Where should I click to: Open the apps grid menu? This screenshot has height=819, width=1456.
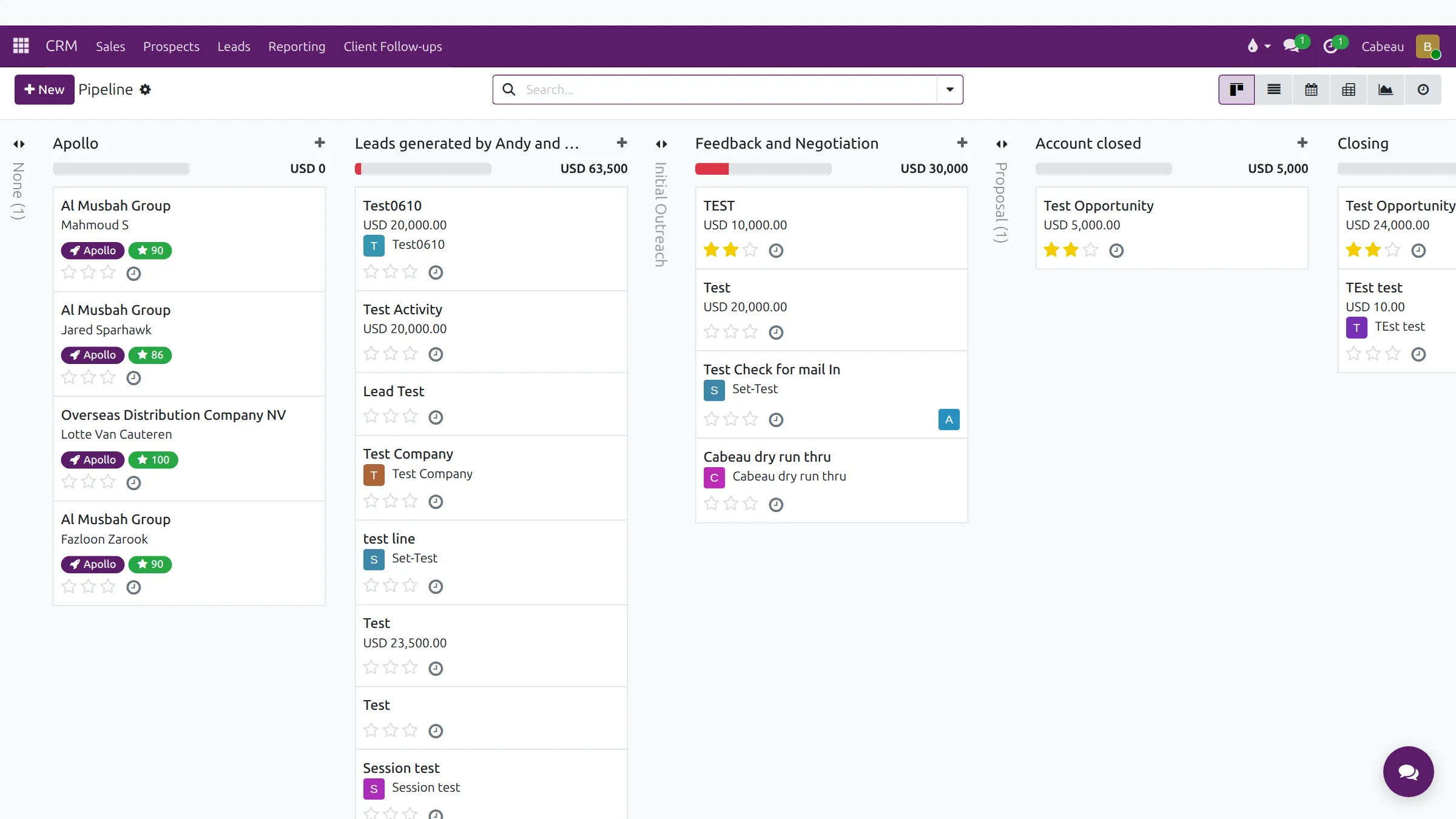[x=21, y=46]
